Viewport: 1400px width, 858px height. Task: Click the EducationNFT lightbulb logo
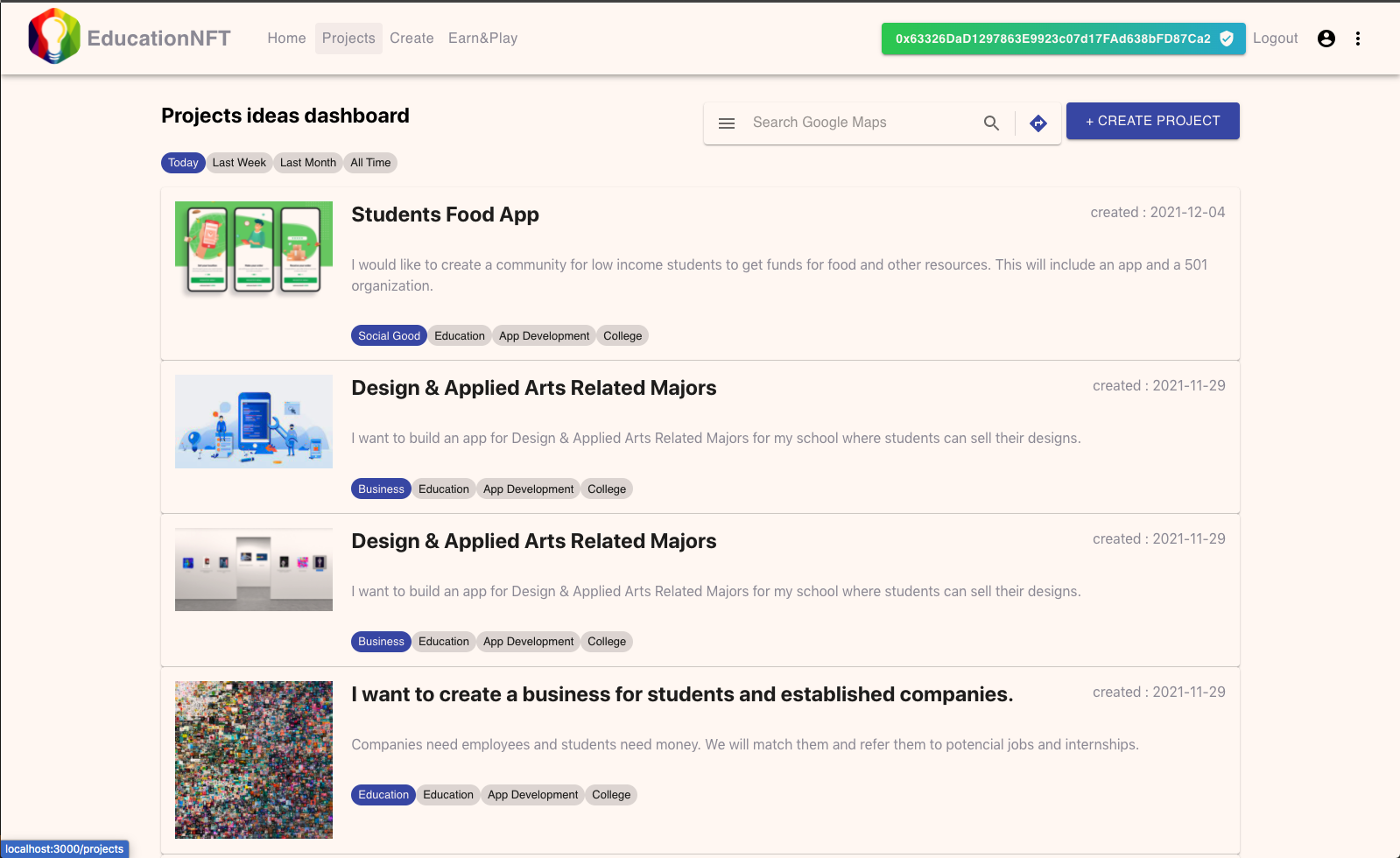pos(54,37)
